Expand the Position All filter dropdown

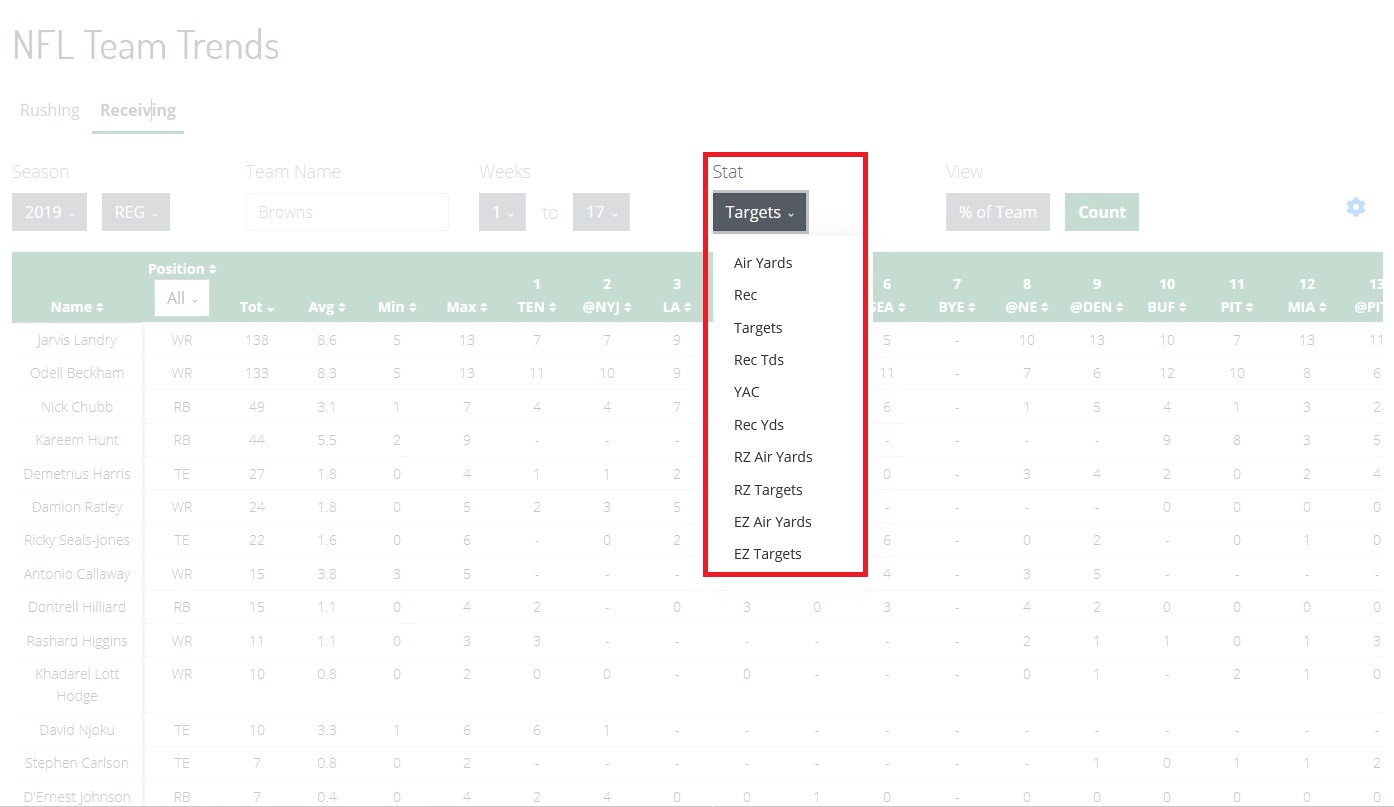pos(181,298)
